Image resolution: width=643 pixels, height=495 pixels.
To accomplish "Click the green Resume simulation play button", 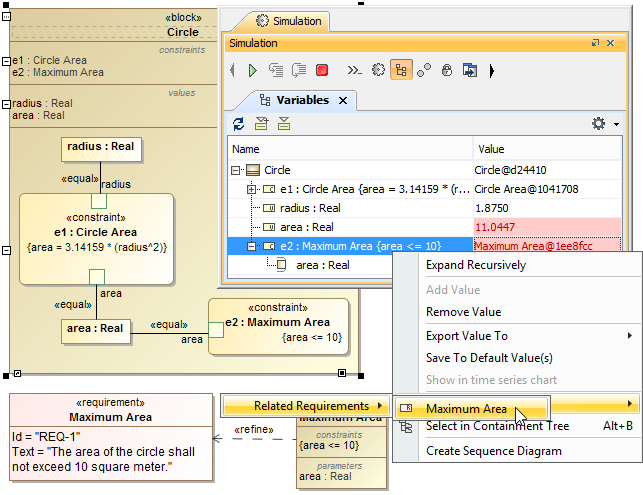I will 253,70.
